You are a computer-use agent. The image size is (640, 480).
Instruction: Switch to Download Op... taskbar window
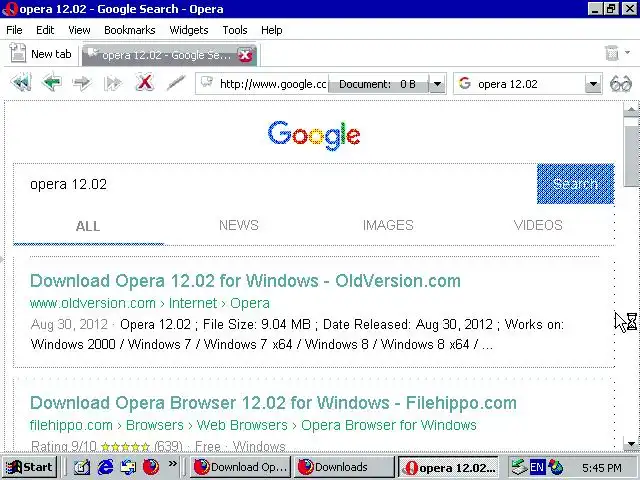[x=240, y=467]
